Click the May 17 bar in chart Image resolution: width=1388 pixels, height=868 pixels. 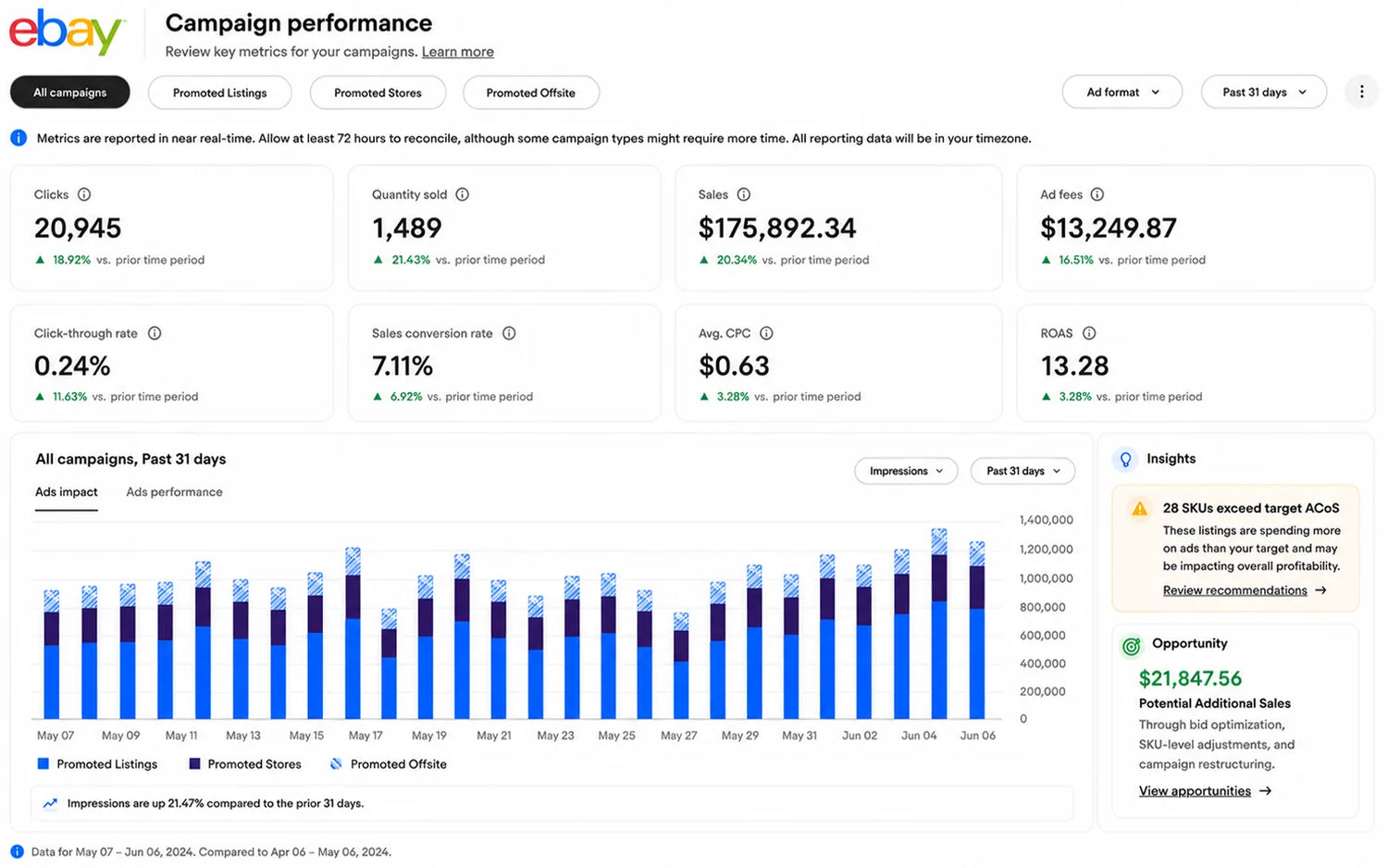[x=353, y=633]
